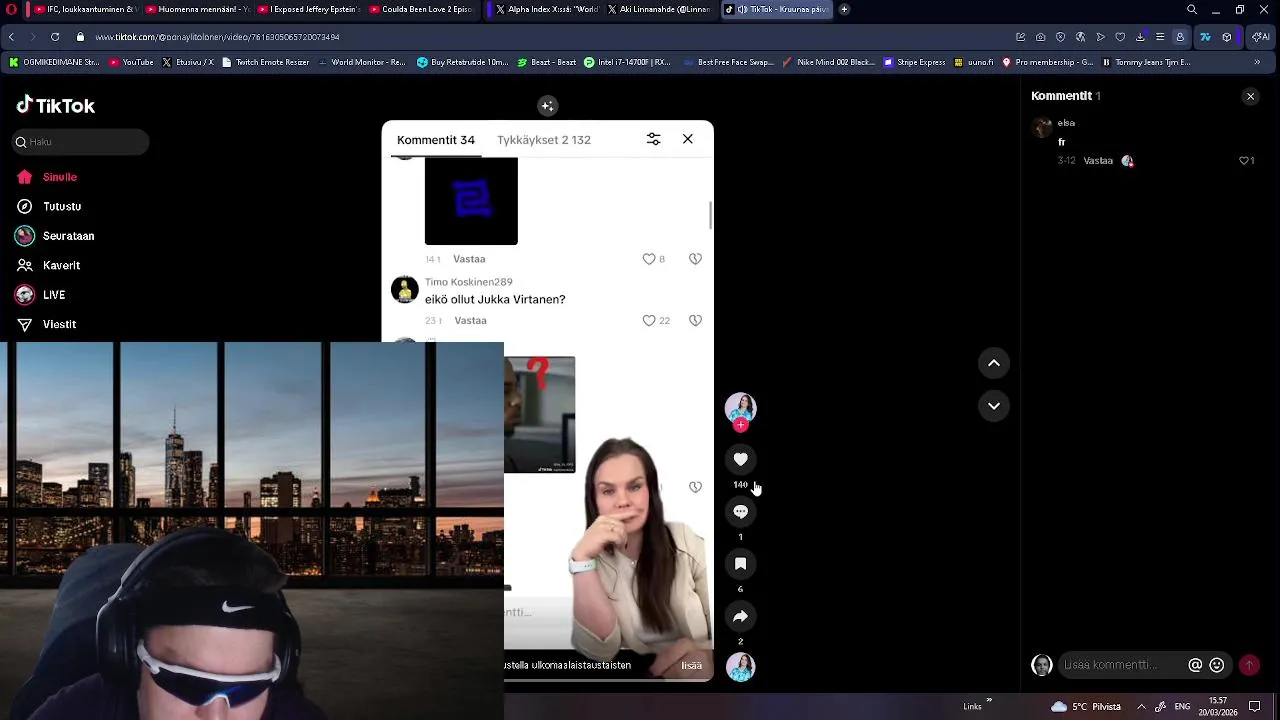Open the emoji picker in comment box
This screenshot has width=1280, height=720.
tap(1217, 665)
